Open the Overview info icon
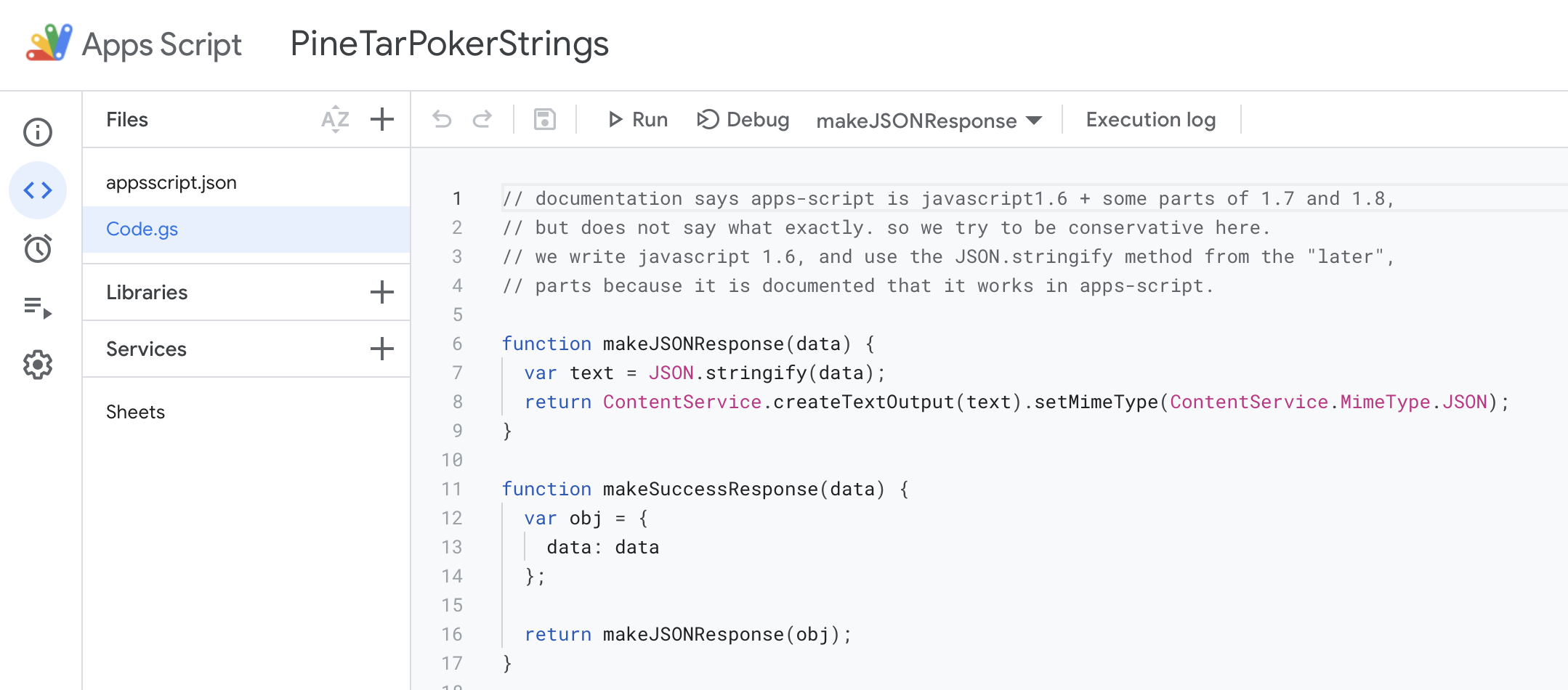The width and height of the screenshot is (1568, 690). pos(38,132)
